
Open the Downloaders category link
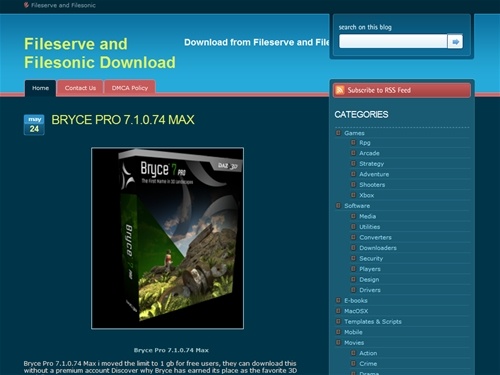click(378, 248)
